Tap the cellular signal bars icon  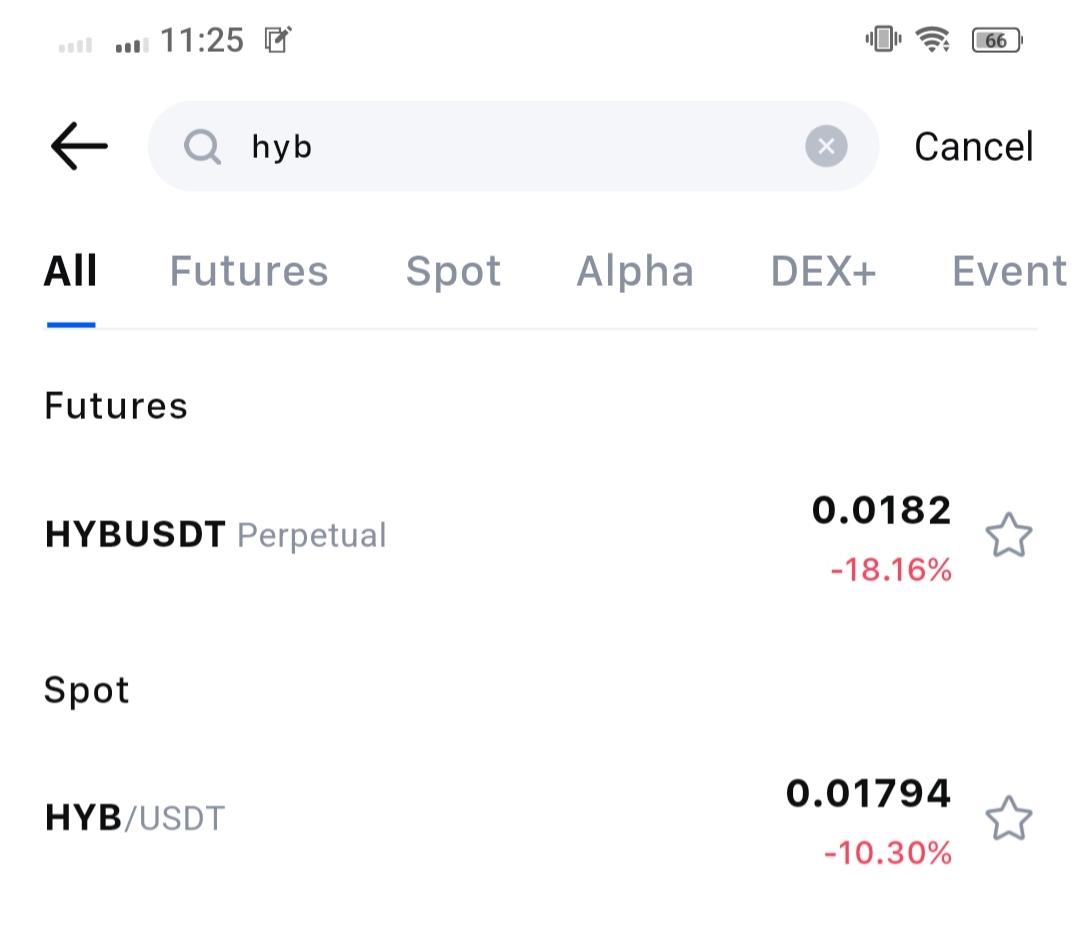(x=132, y=45)
